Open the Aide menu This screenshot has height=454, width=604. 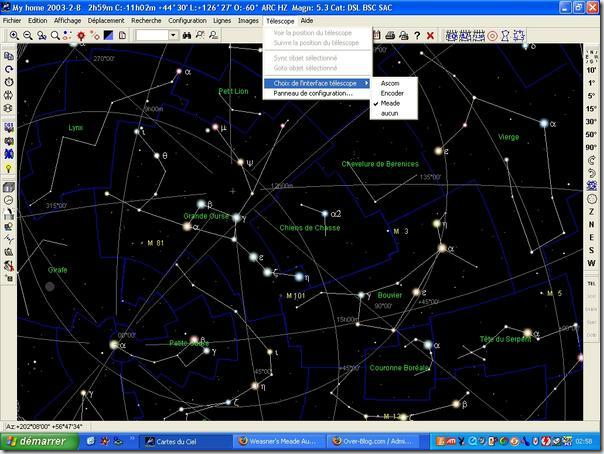click(307, 20)
